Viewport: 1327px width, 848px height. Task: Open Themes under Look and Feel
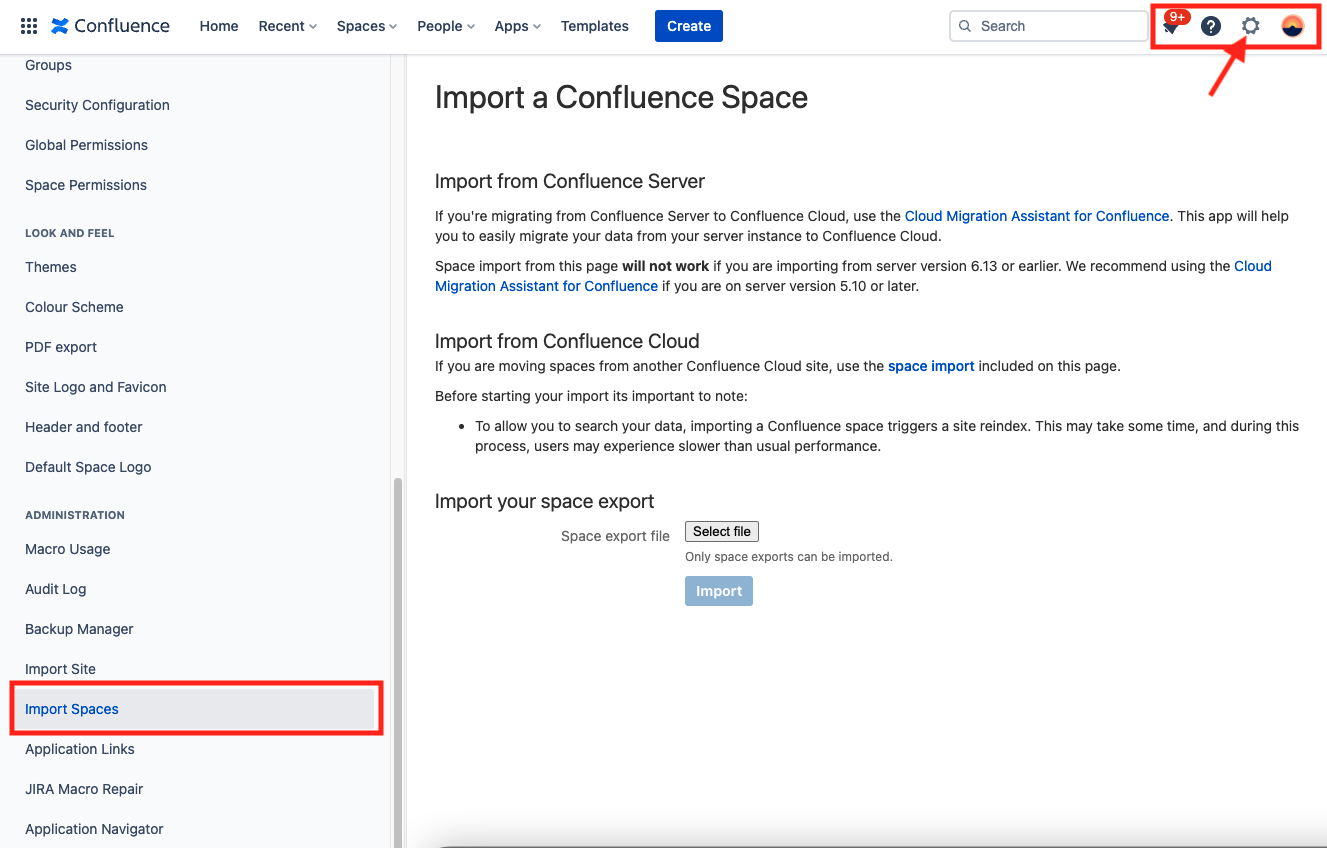[x=51, y=267]
